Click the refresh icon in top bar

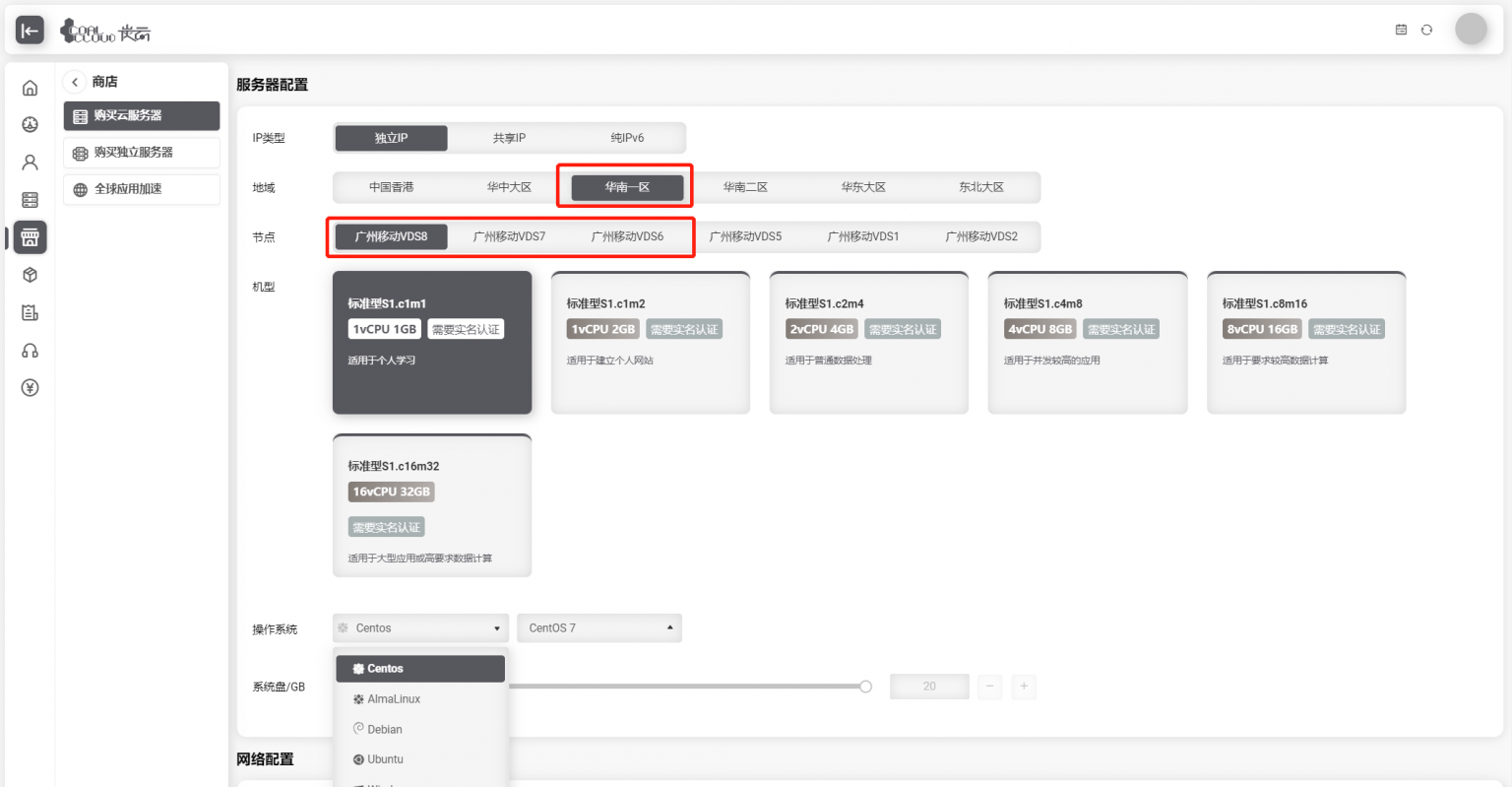(x=1426, y=30)
